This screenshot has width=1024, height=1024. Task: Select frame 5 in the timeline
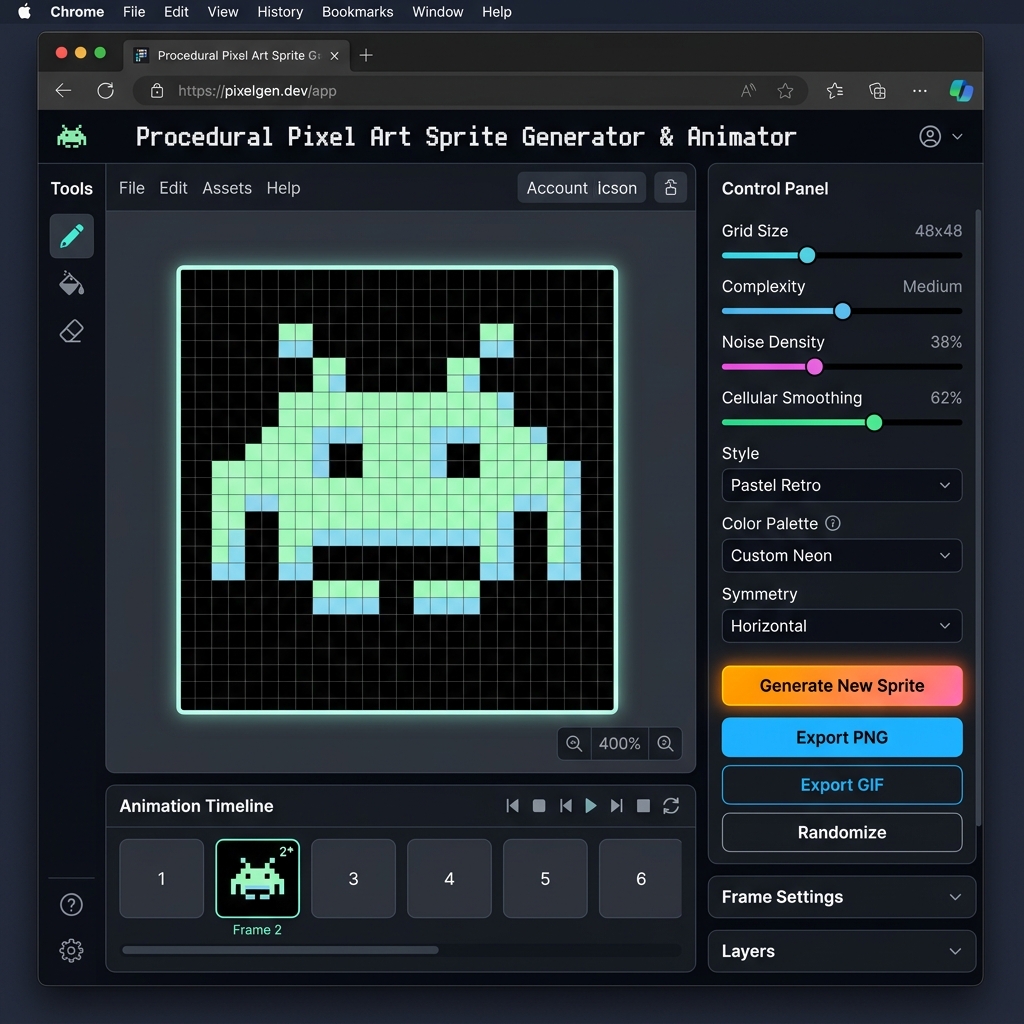click(545, 878)
